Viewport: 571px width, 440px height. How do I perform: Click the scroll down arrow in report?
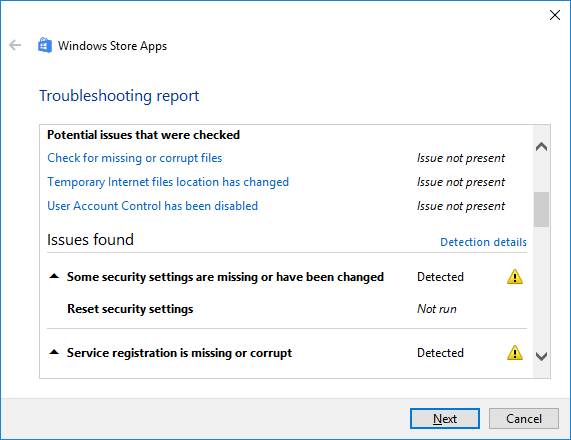542,356
